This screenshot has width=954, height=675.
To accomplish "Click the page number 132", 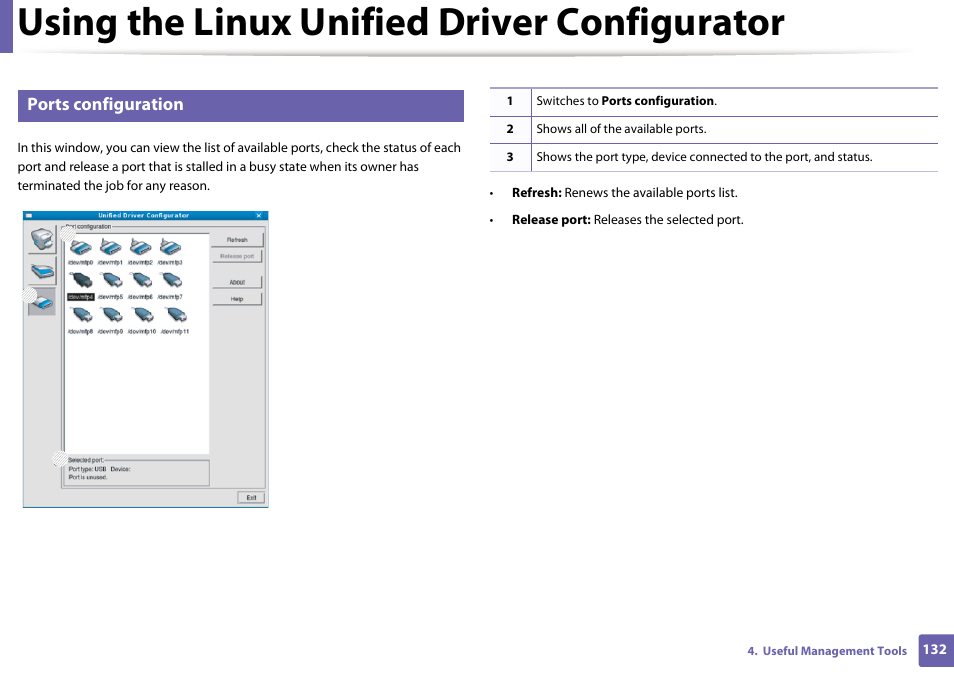I will coord(935,650).
